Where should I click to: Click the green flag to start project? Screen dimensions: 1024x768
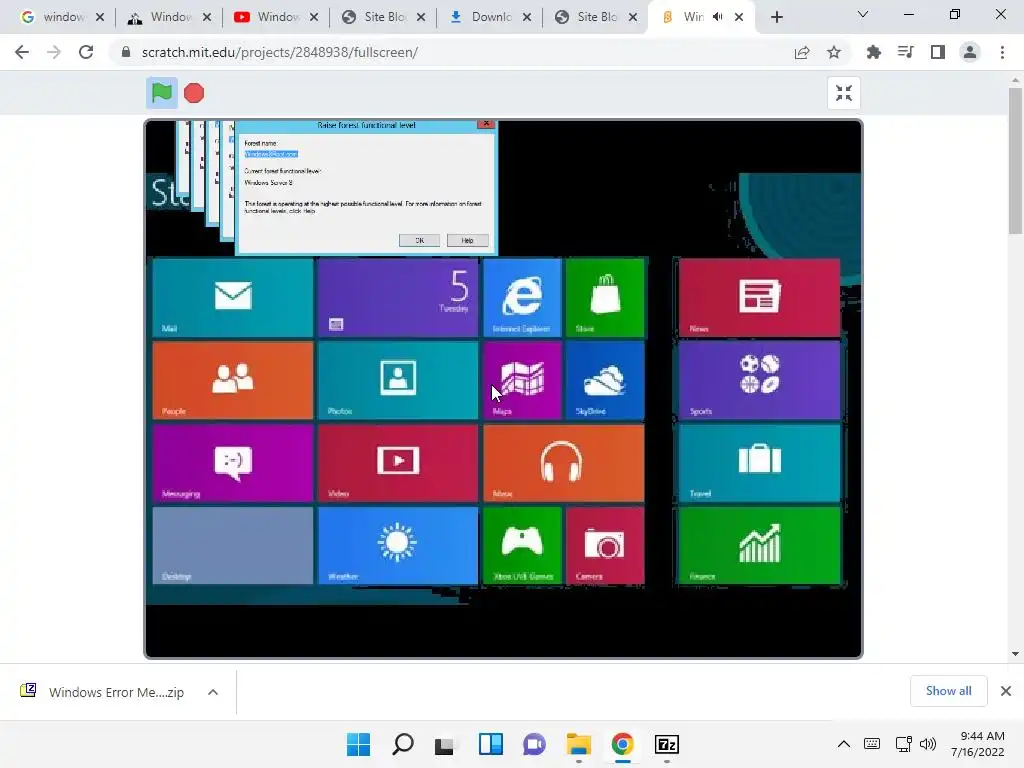point(161,93)
